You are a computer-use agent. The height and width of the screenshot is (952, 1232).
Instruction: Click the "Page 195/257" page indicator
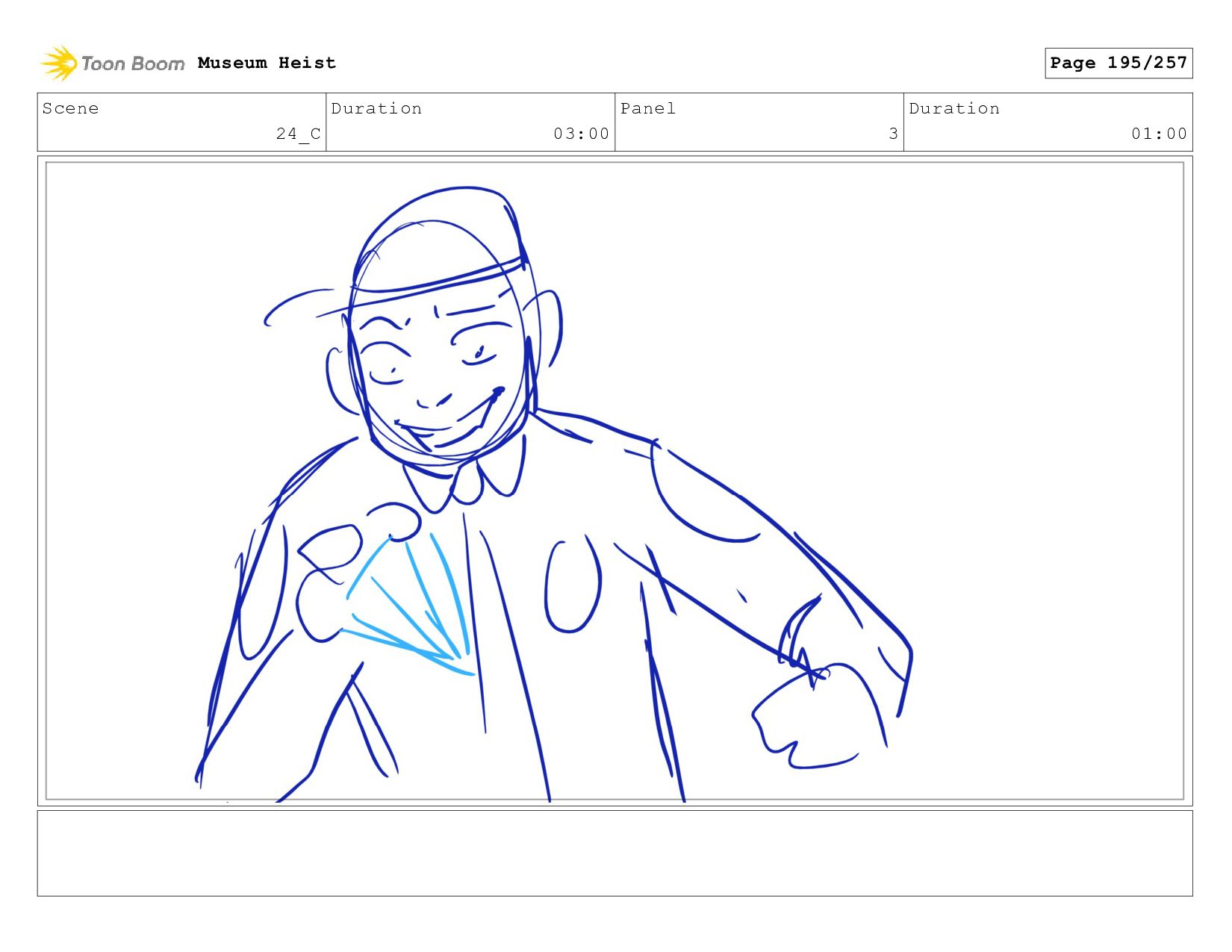pyautogui.click(x=1119, y=63)
